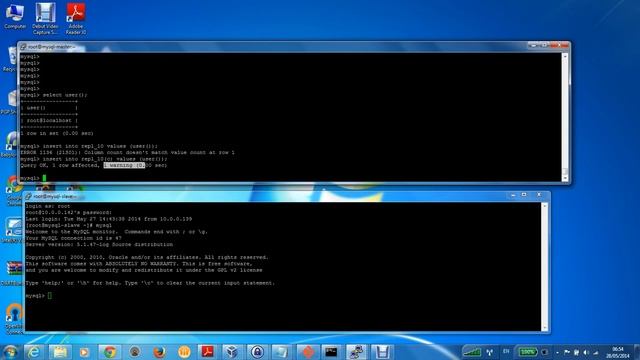The width and height of the screenshot is (640, 360).
Task: Open the PuTTY icon in mysql-slave title bar
Action: coord(28,196)
